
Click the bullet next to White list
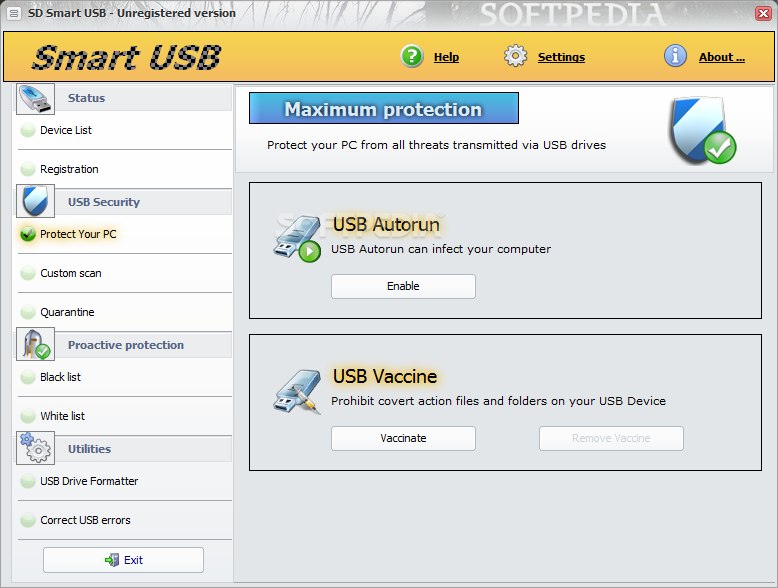click(28, 416)
